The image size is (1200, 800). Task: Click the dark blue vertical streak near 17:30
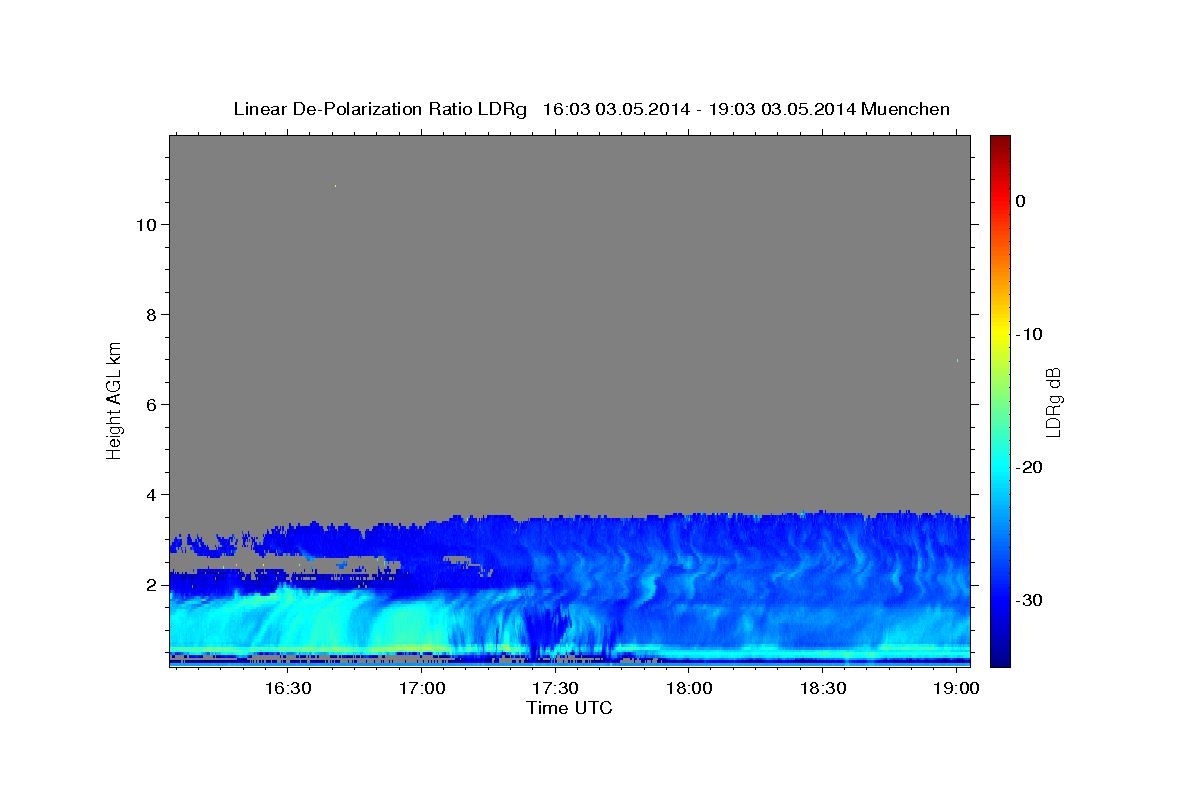[x=545, y=628]
